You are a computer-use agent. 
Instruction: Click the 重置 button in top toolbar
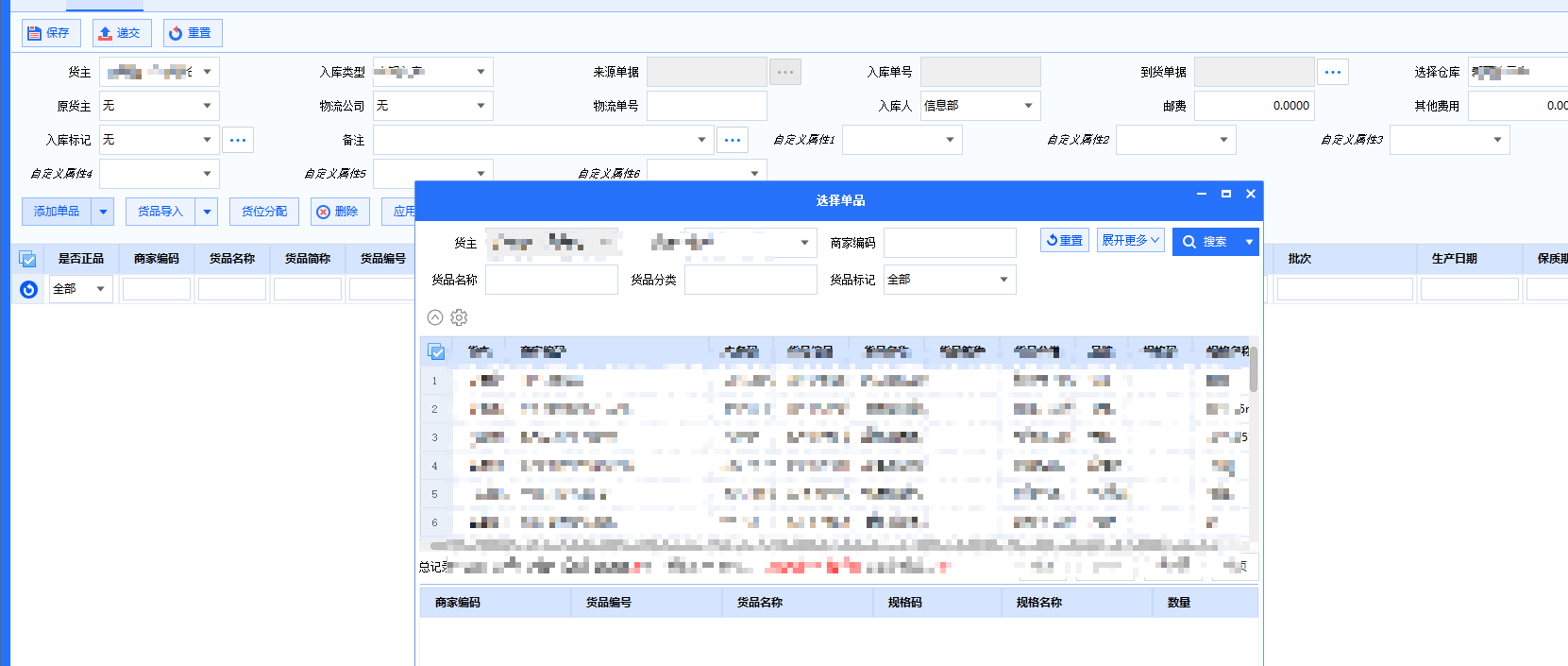pyautogui.click(x=193, y=33)
